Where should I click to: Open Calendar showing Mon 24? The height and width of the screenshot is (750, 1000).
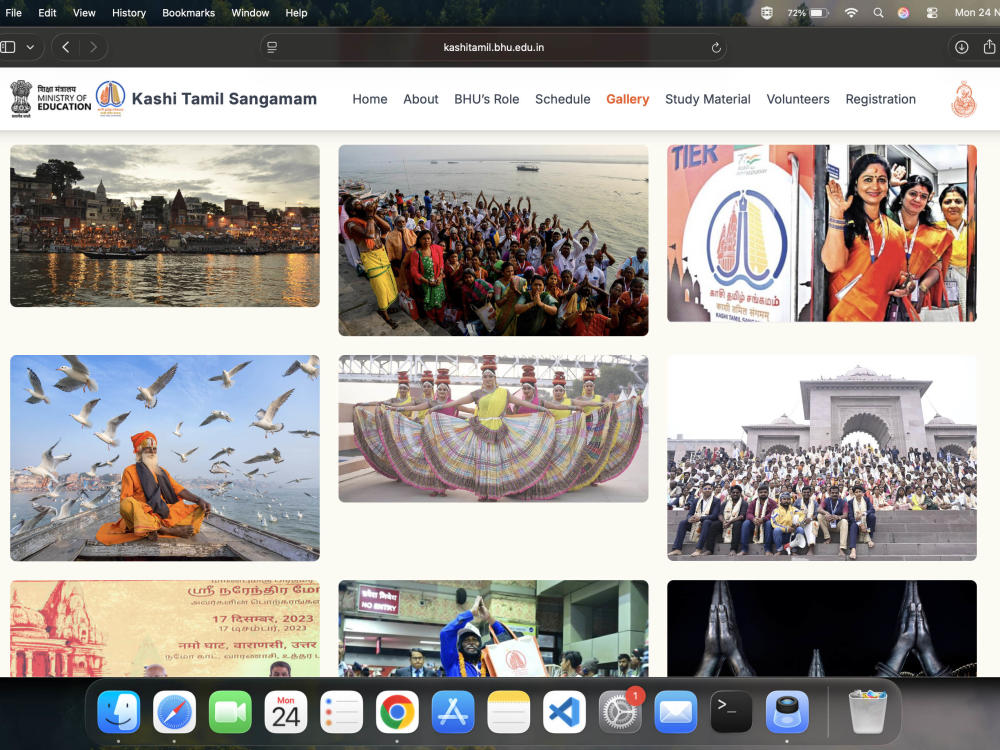(x=286, y=712)
